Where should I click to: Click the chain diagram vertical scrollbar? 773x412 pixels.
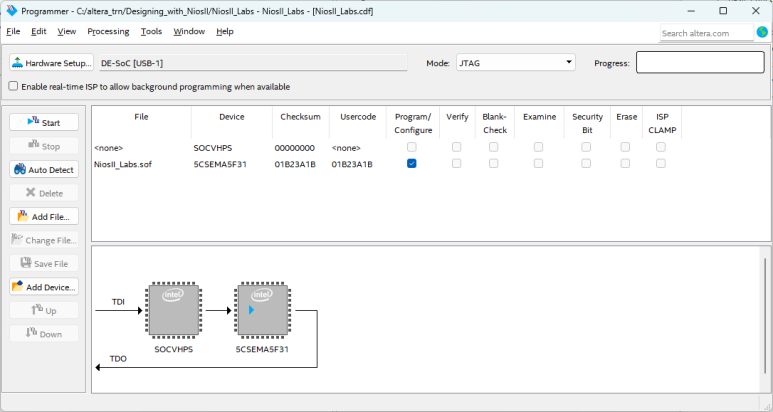[765, 315]
